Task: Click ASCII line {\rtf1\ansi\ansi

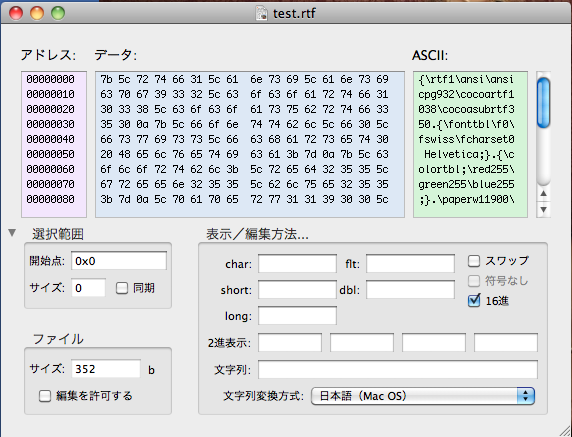Action: pyautogui.click(x=466, y=79)
